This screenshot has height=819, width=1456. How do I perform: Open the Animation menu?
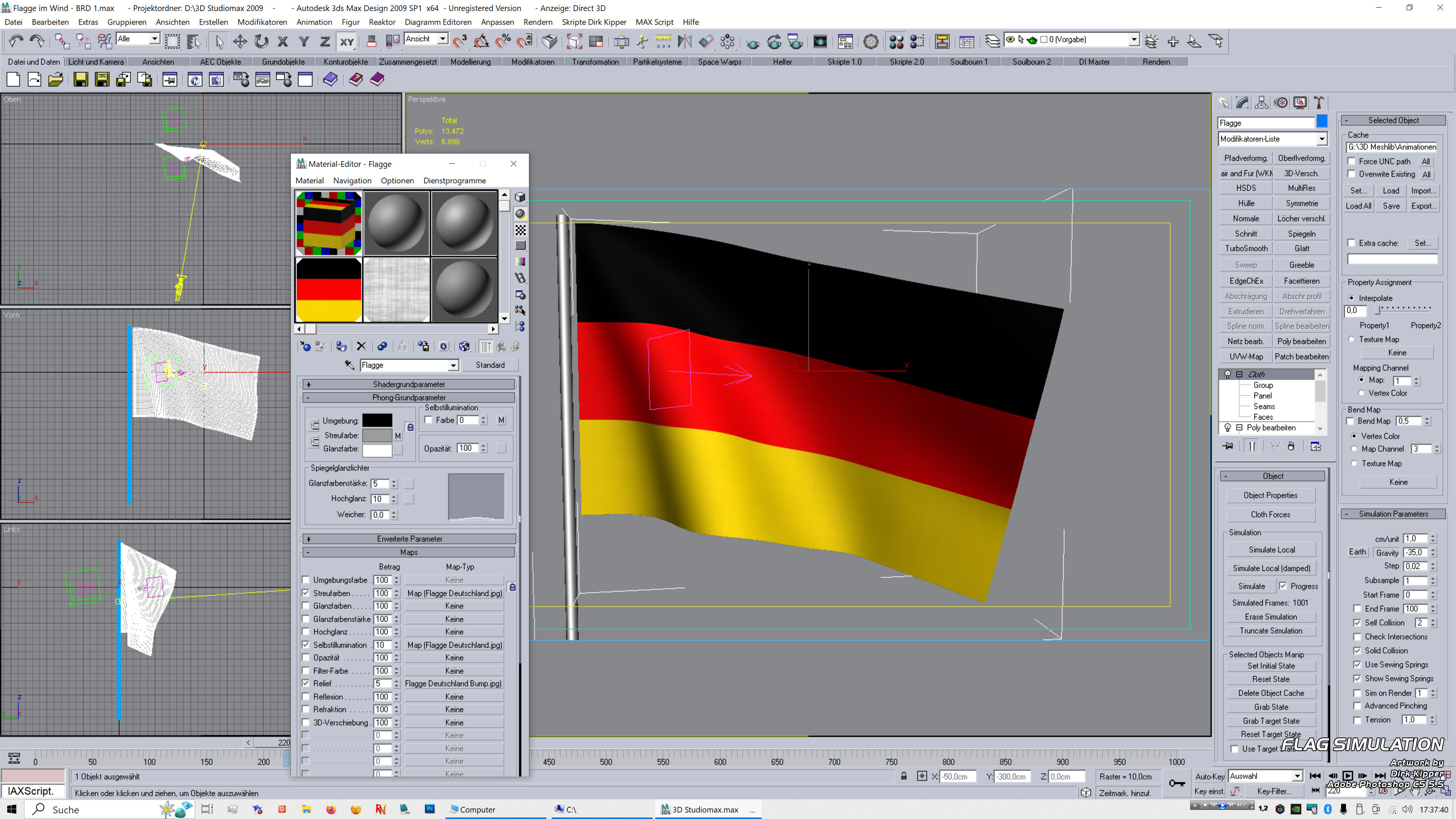pos(314,22)
